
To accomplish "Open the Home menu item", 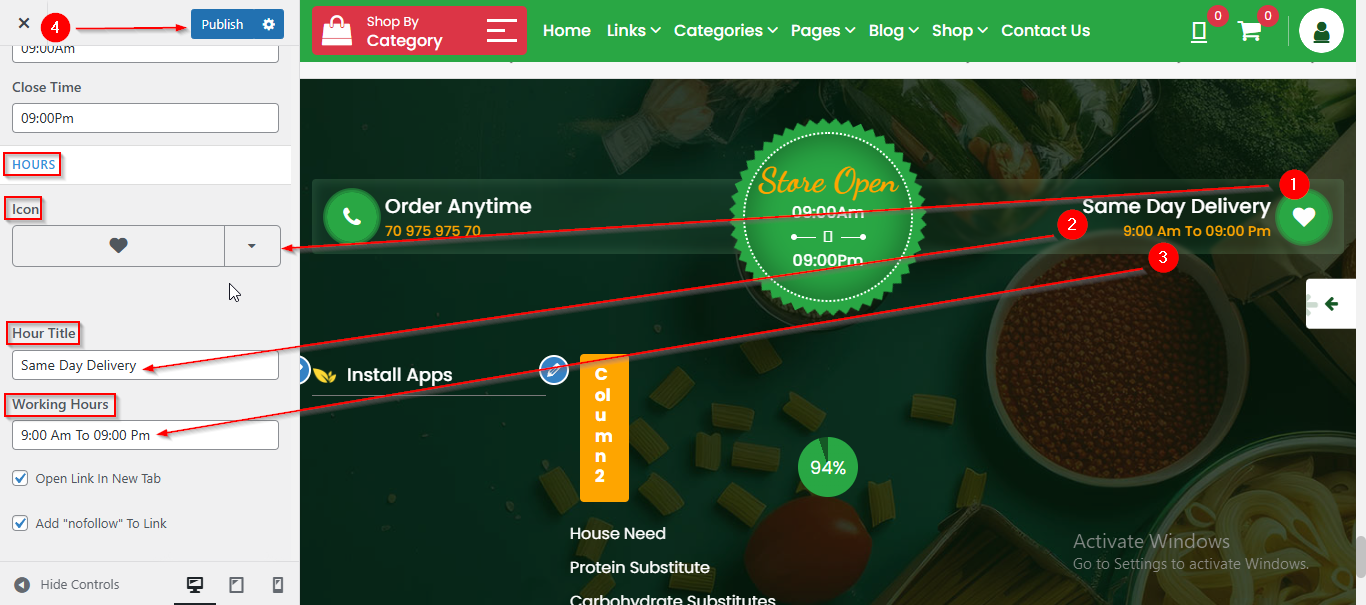I will tap(567, 30).
